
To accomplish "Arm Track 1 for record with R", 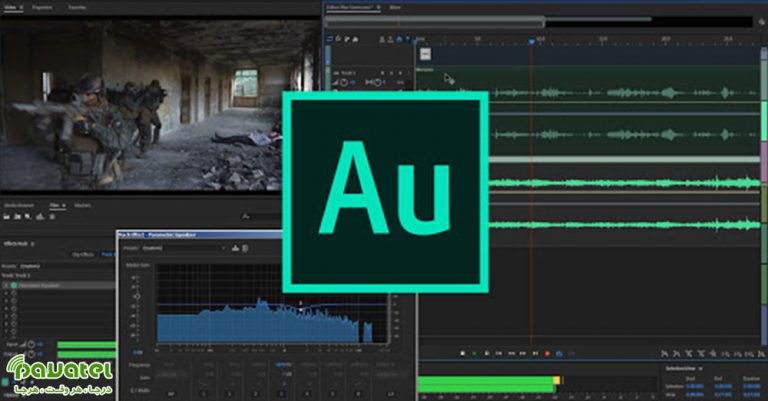I will 400,73.
